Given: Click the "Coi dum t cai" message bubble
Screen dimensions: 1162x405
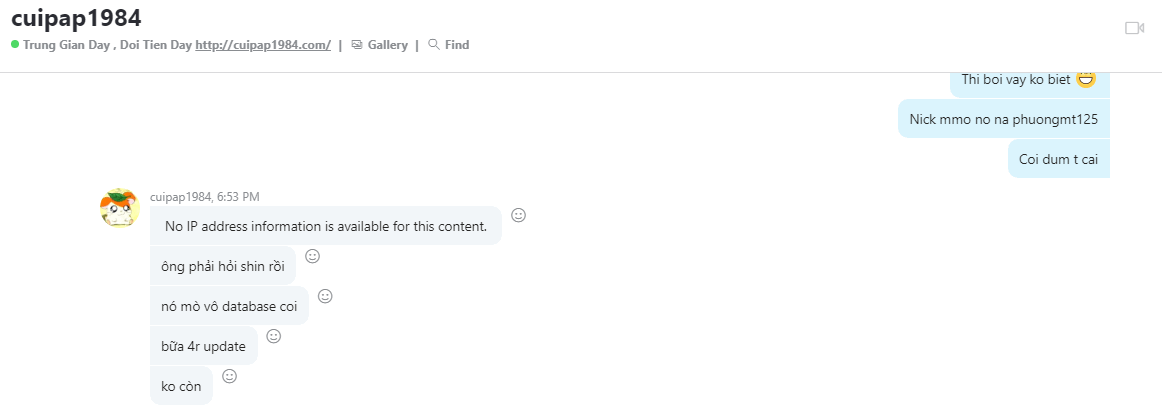Looking at the screenshot, I should [x=1058, y=159].
